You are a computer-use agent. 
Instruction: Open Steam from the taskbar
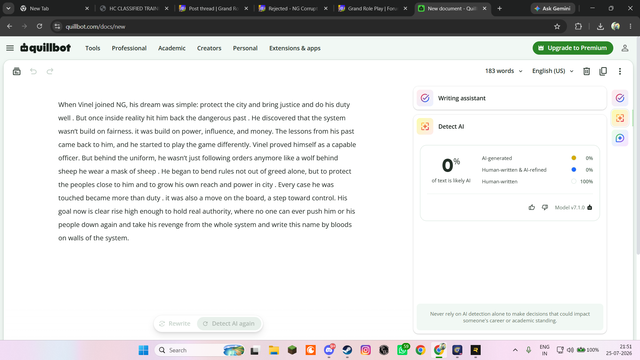[347, 350]
